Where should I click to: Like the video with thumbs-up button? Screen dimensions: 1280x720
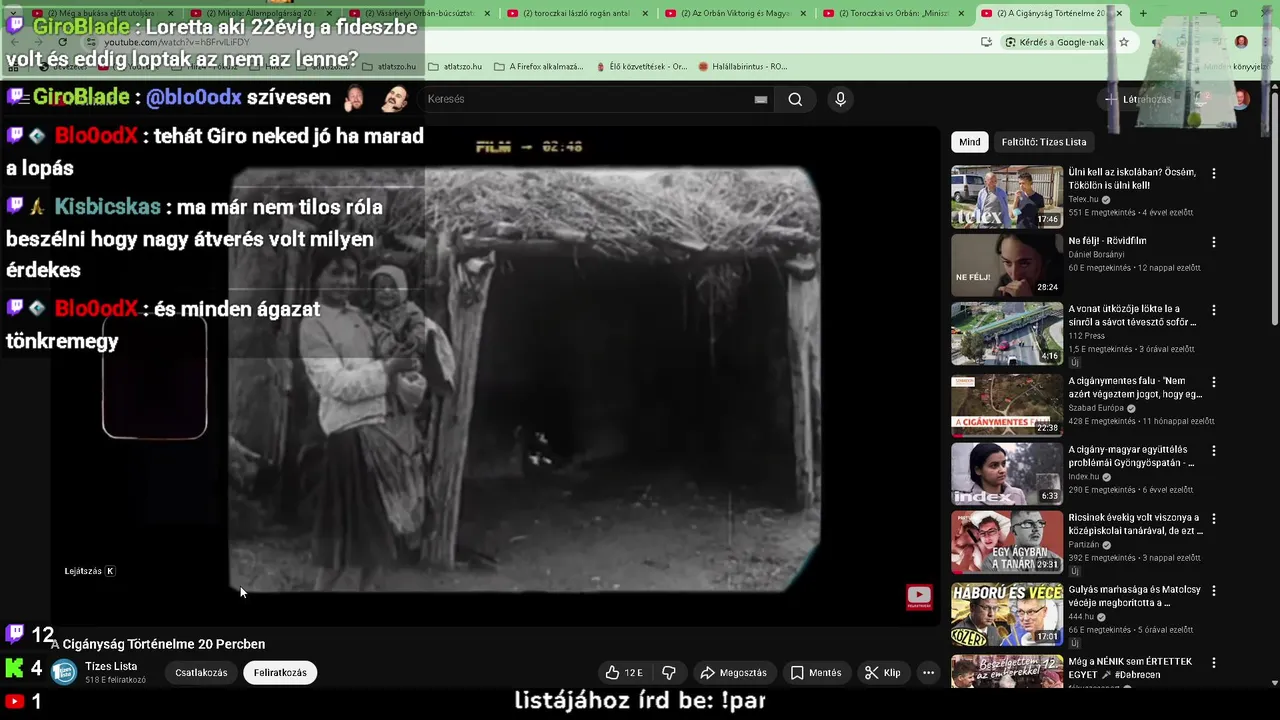tap(624, 673)
